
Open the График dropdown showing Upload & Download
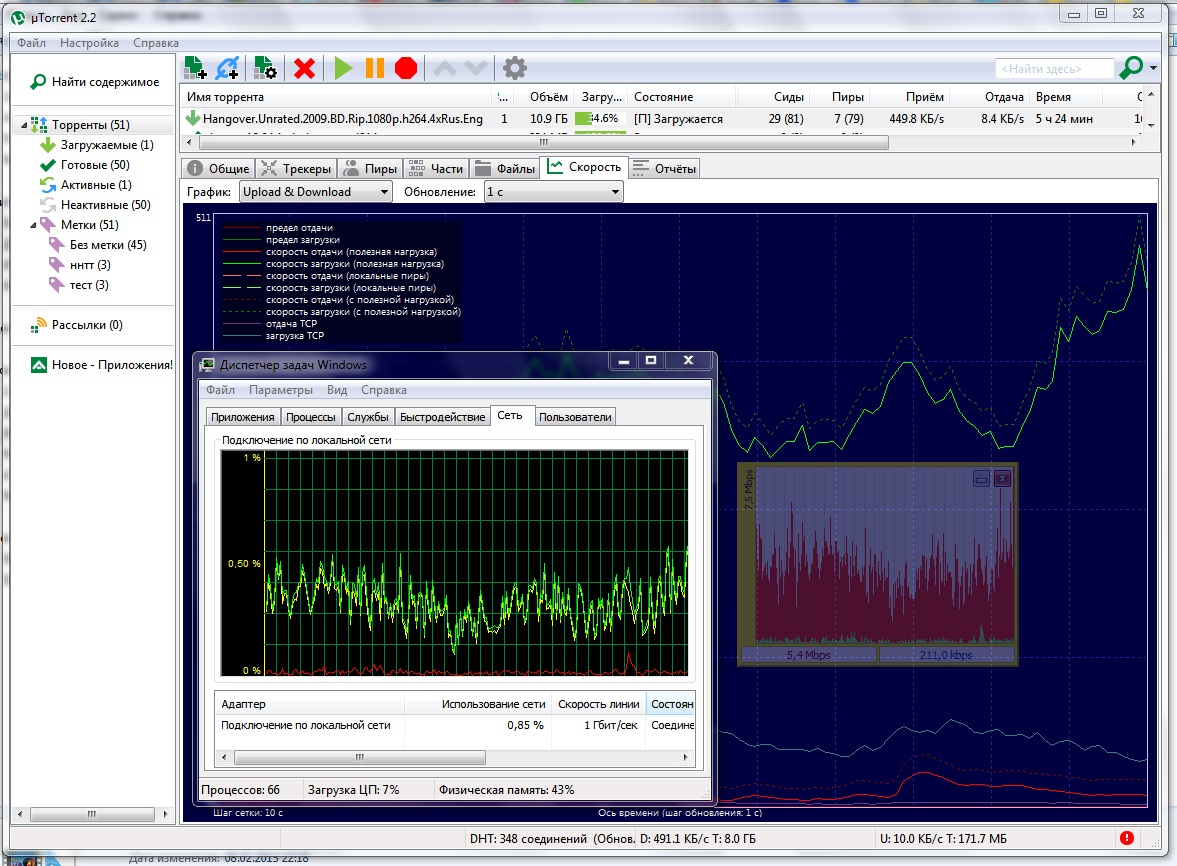[315, 192]
